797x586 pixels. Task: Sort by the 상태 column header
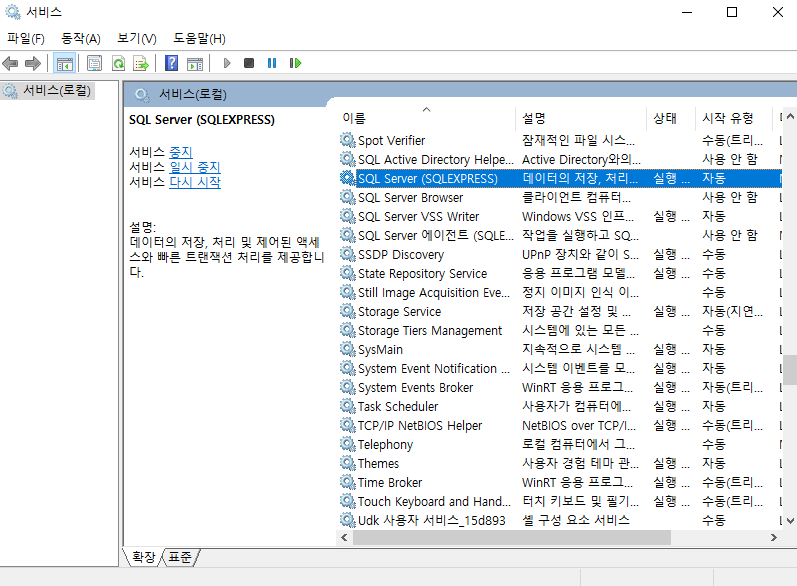tap(670, 118)
